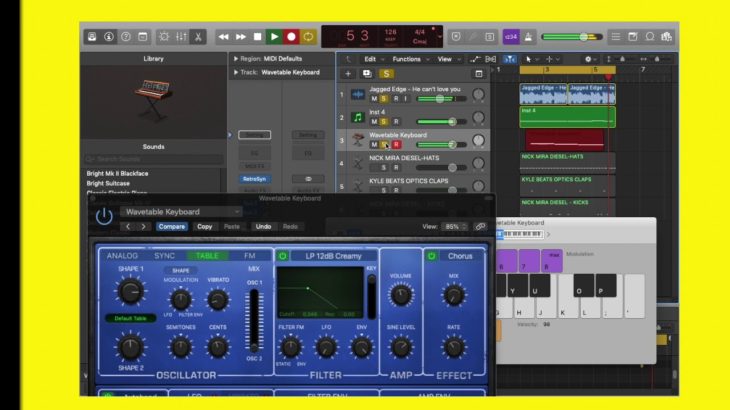Mute the Jagged Edge track
The width and height of the screenshot is (730, 410).
coord(374,99)
